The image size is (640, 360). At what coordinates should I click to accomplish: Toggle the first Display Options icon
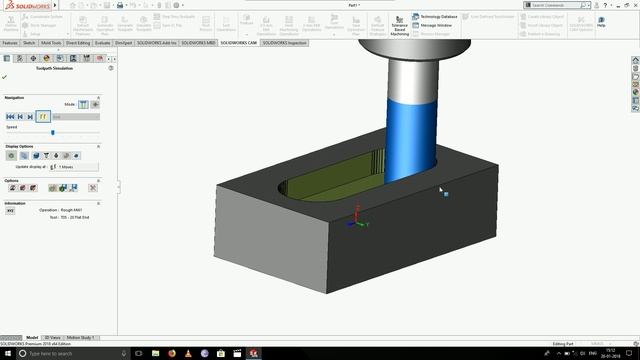pyautogui.click(x=11, y=156)
